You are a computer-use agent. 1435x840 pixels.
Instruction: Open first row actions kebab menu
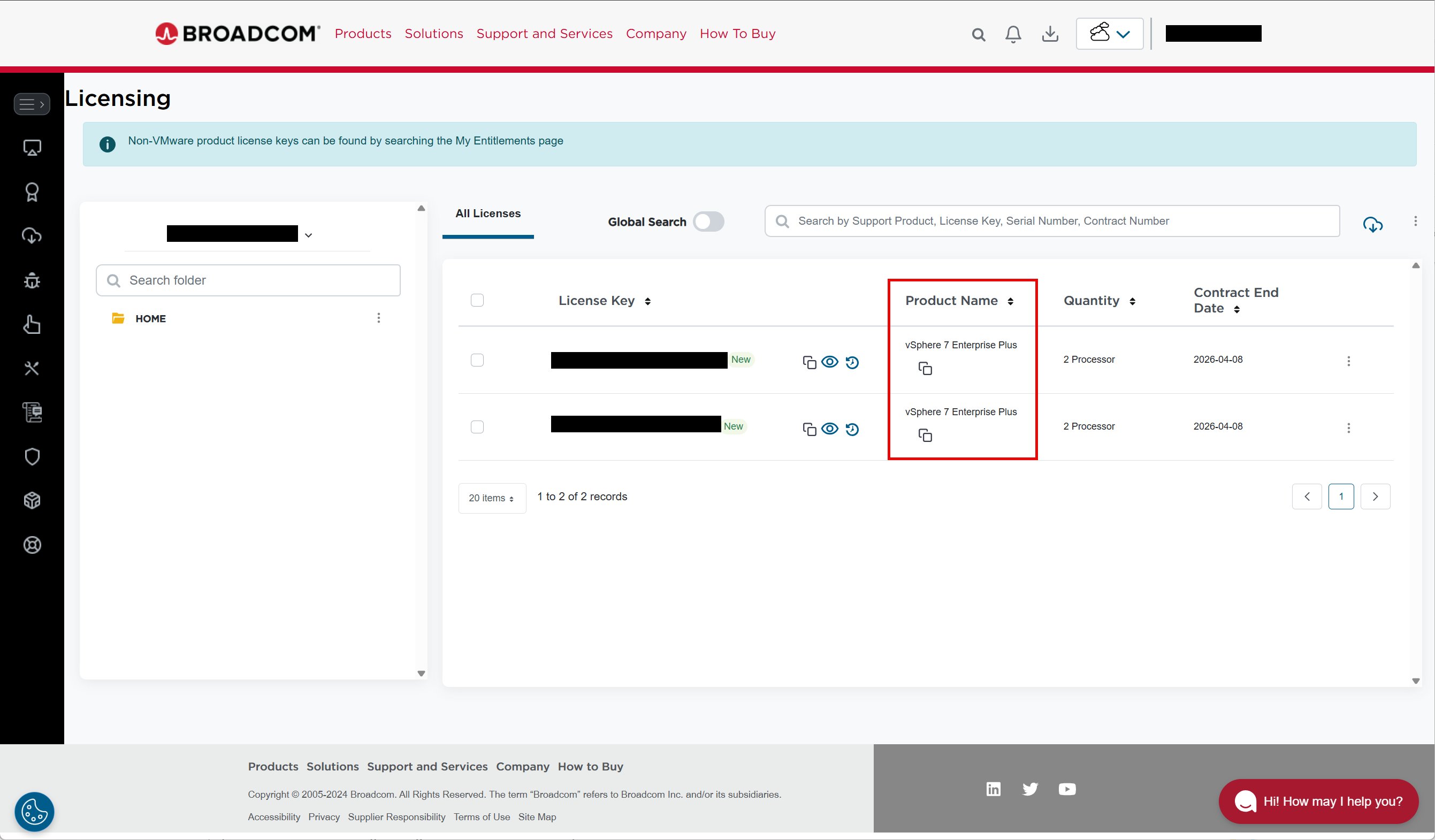click(1348, 361)
